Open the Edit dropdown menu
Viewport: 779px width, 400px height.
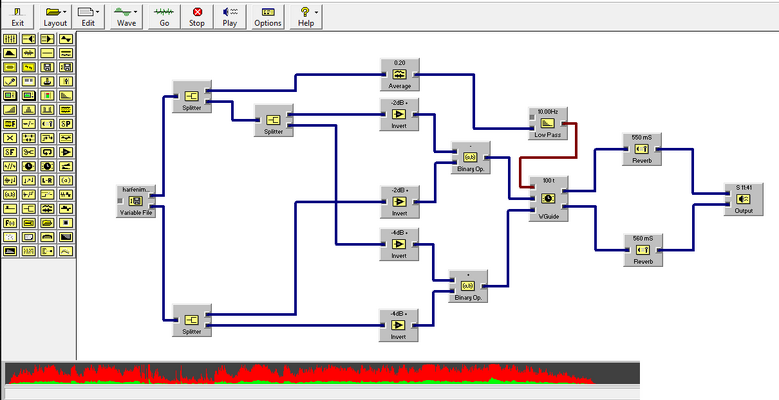click(x=88, y=17)
